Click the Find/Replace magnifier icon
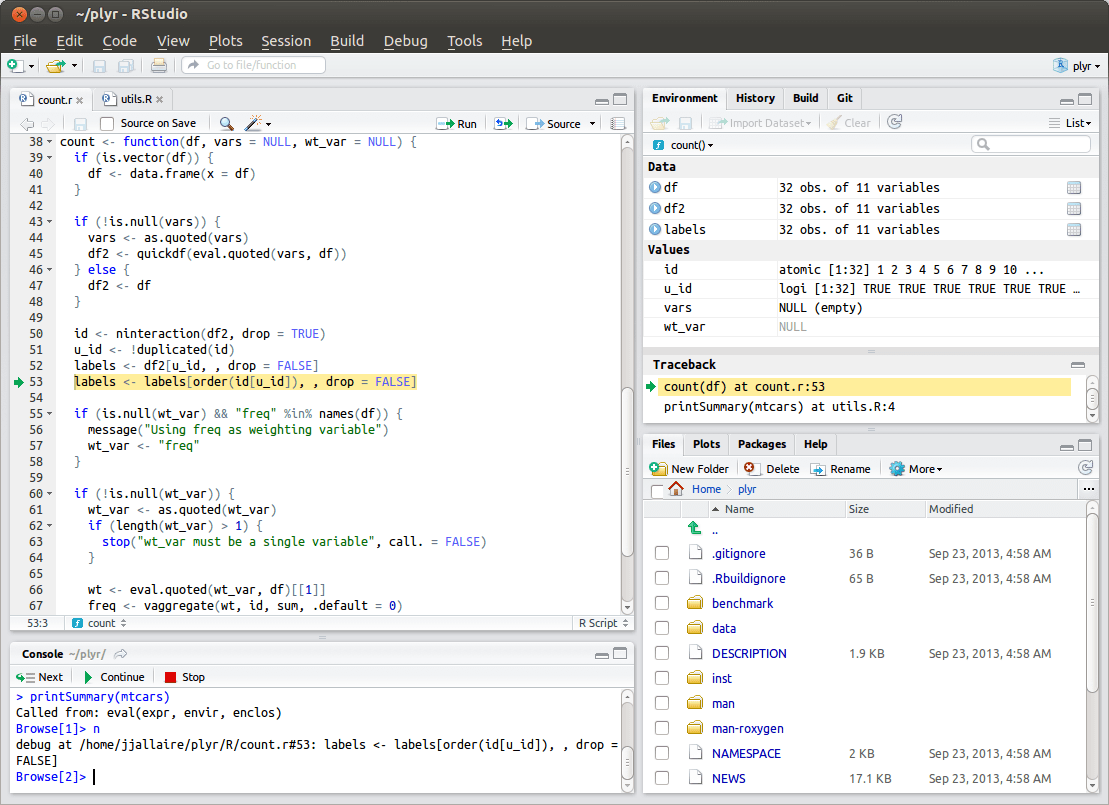1109x805 pixels. (225, 122)
